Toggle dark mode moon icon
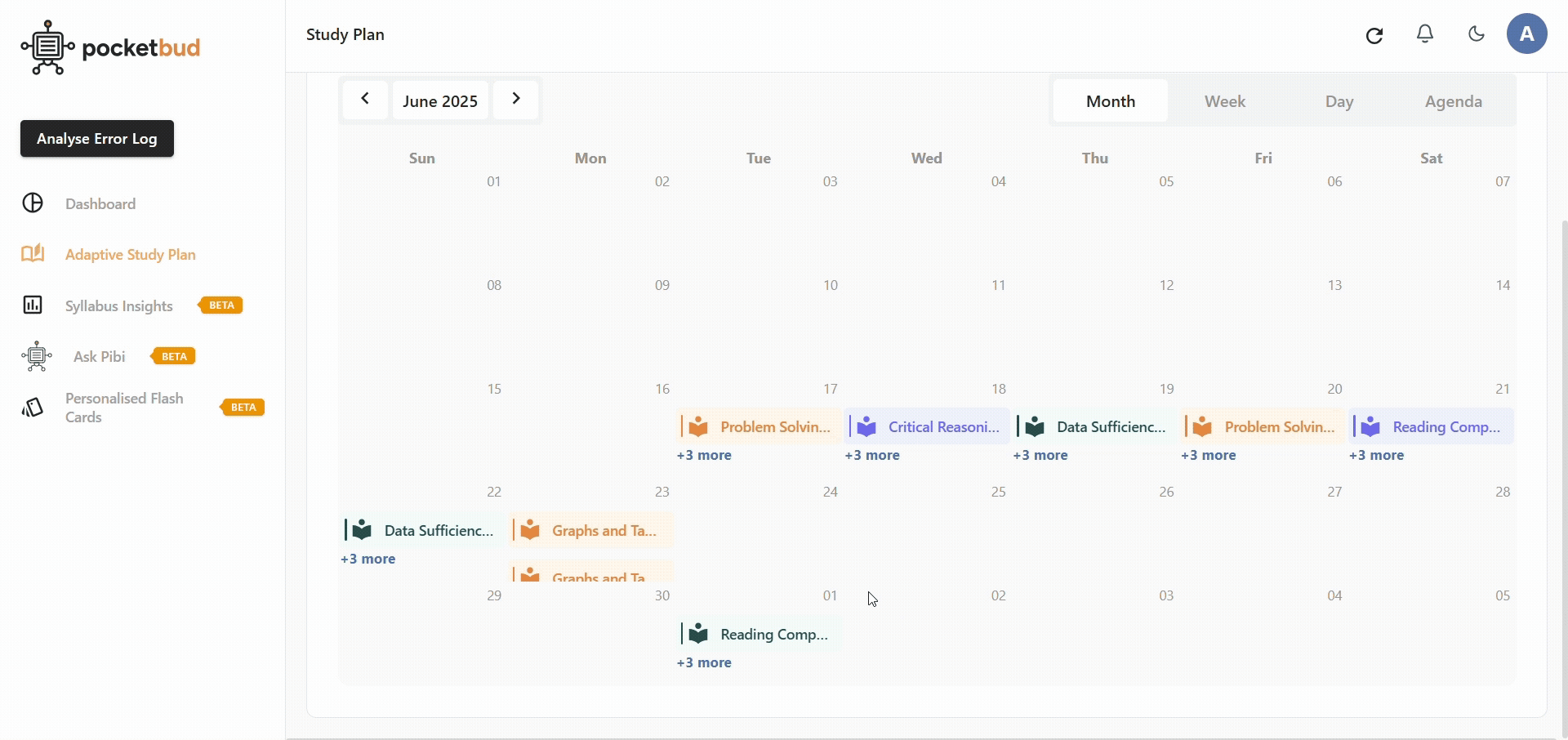The height and width of the screenshot is (740, 1568). pyautogui.click(x=1476, y=34)
